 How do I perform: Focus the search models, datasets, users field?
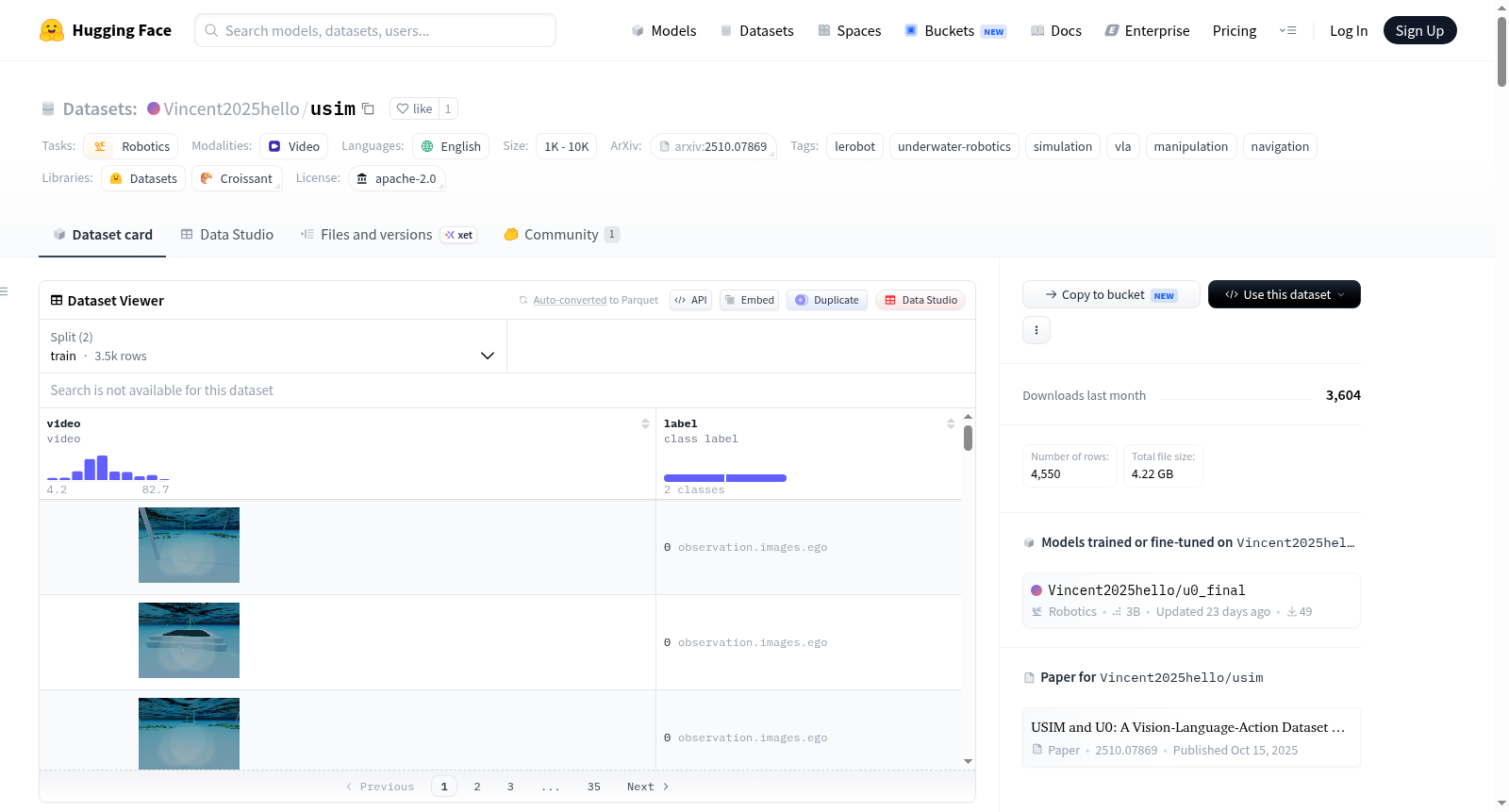(x=375, y=30)
